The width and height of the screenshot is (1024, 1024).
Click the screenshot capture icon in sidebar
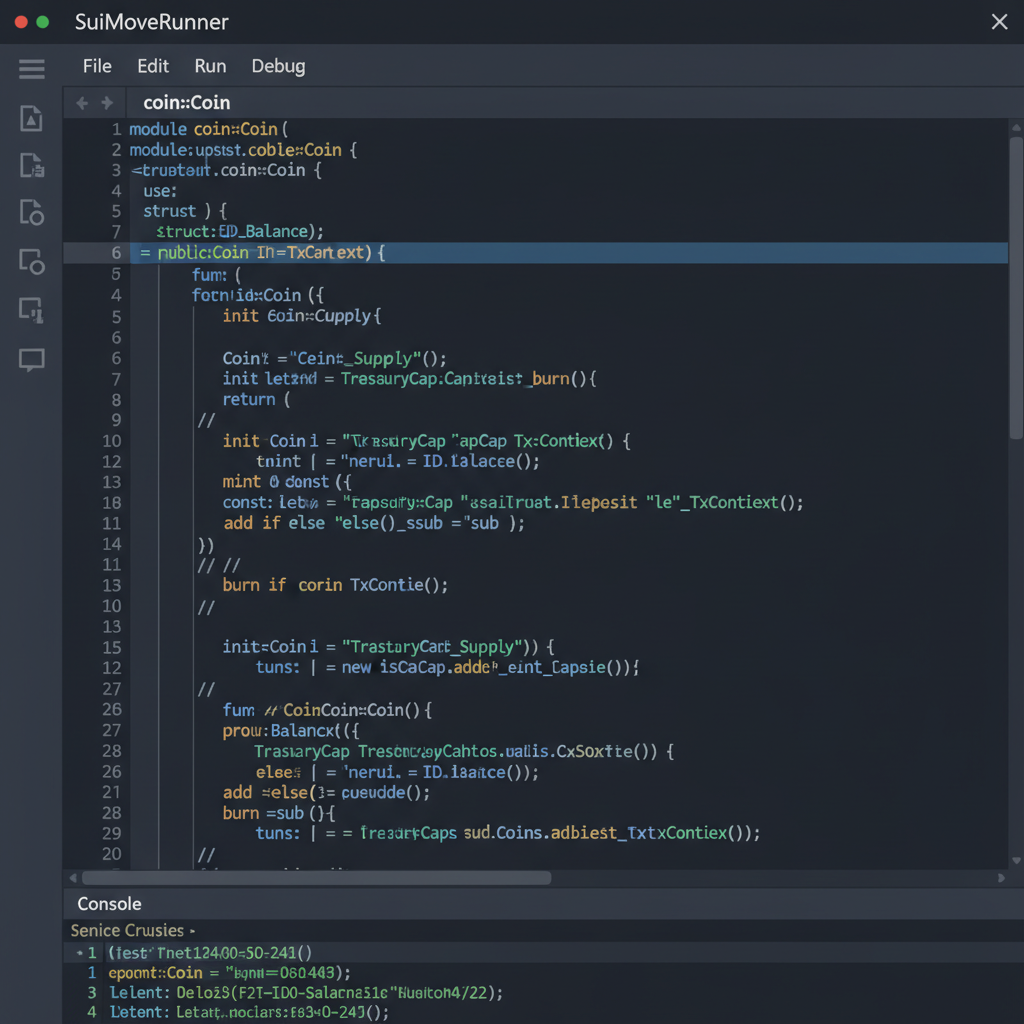pos(31,310)
